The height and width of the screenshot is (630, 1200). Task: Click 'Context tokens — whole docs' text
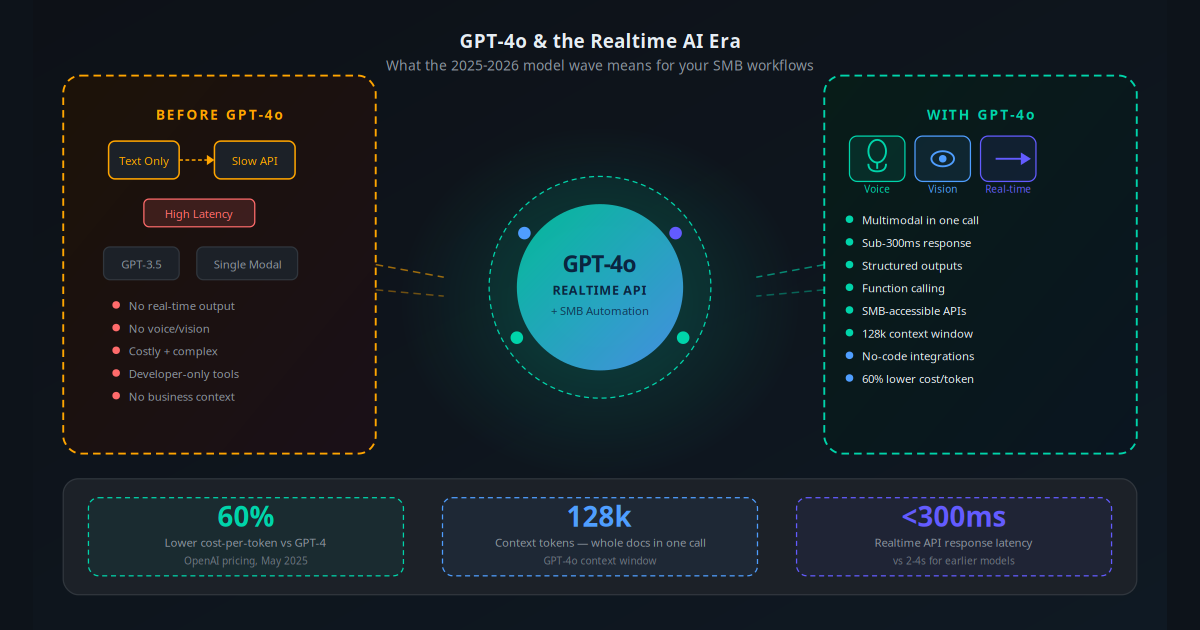[600, 543]
